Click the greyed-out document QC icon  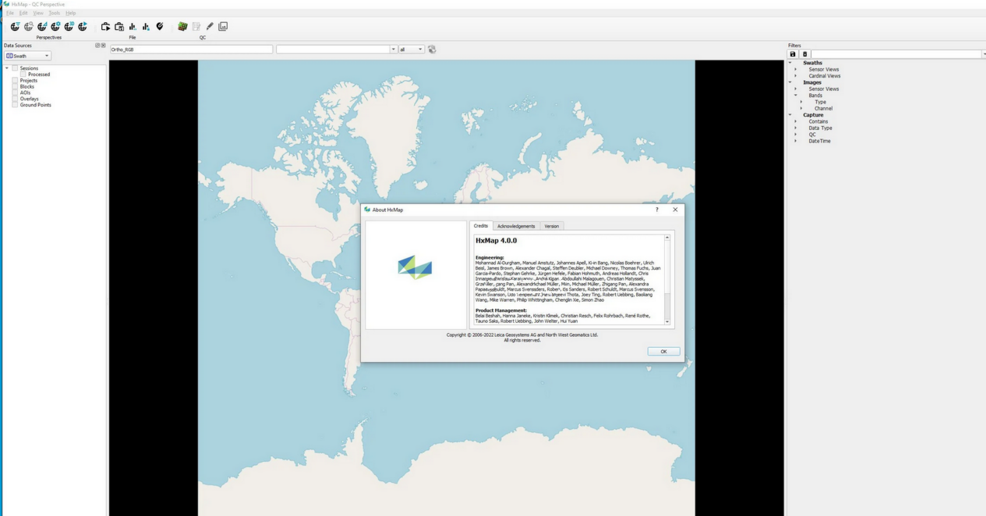coord(196,26)
